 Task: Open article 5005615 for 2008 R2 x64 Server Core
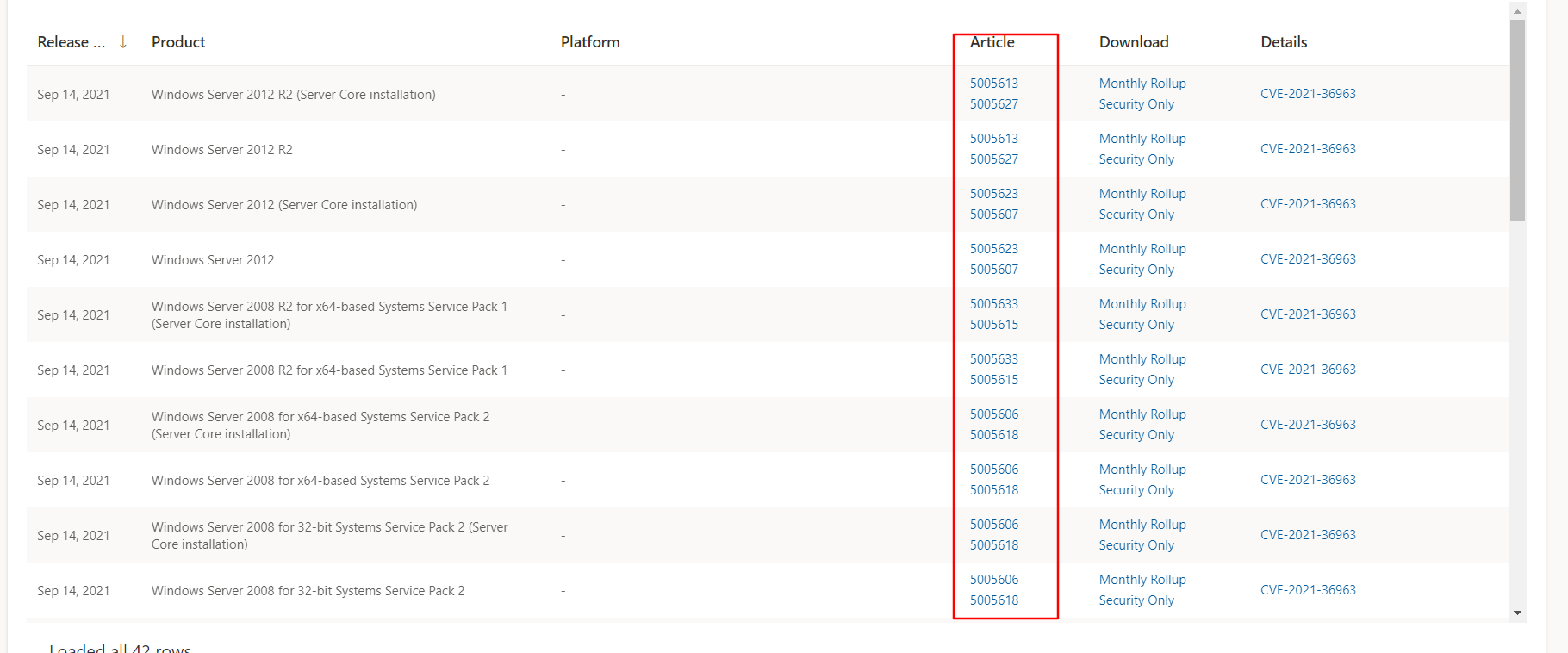(994, 325)
